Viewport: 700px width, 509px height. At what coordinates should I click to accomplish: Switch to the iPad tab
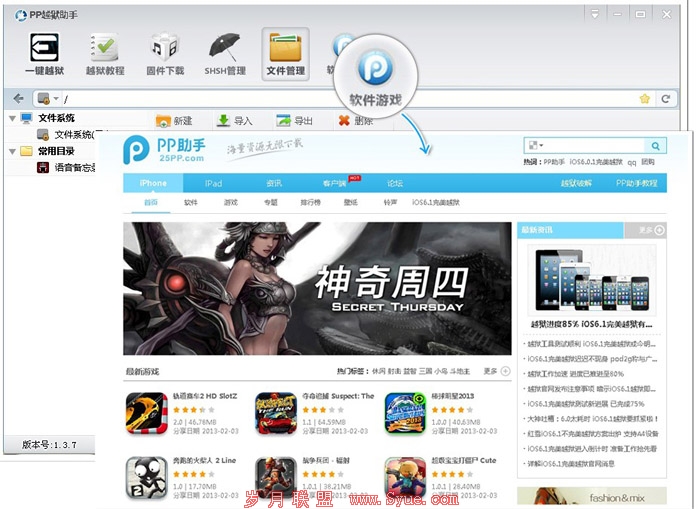(x=213, y=184)
